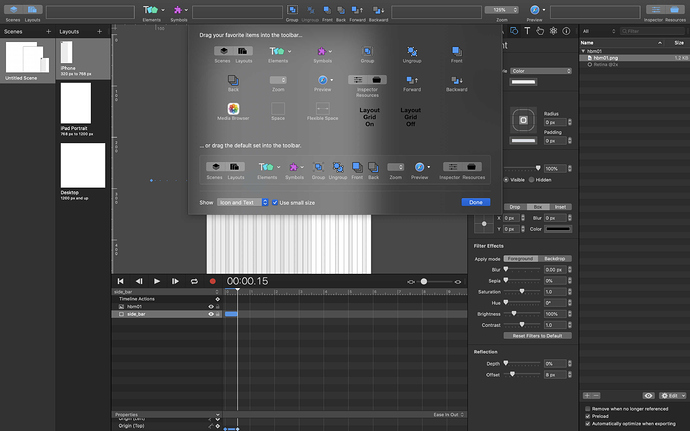This screenshot has width=690, height=431.
Task: Click the Elements icon in the main toolbar
Action: tap(150, 9)
